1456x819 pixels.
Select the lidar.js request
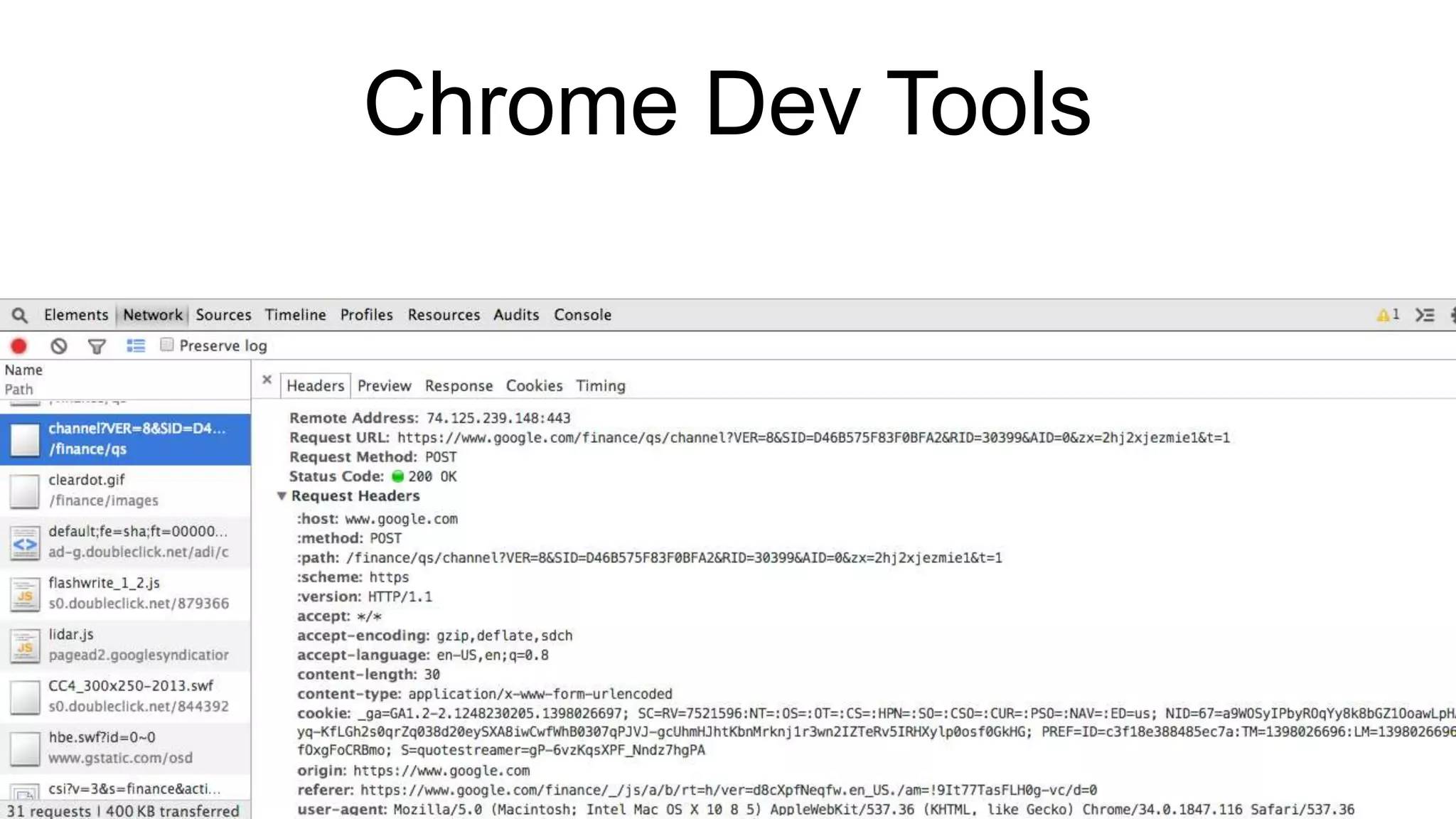125,646
